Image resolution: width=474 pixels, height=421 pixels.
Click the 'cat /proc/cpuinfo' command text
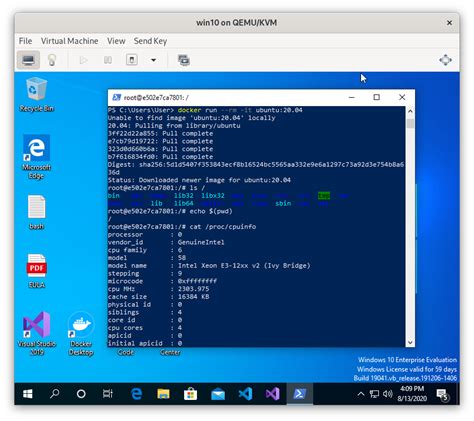223,227
